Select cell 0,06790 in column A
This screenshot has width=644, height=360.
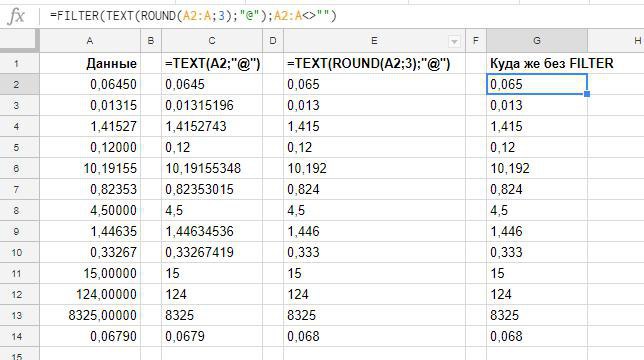(x=90, y=336)
